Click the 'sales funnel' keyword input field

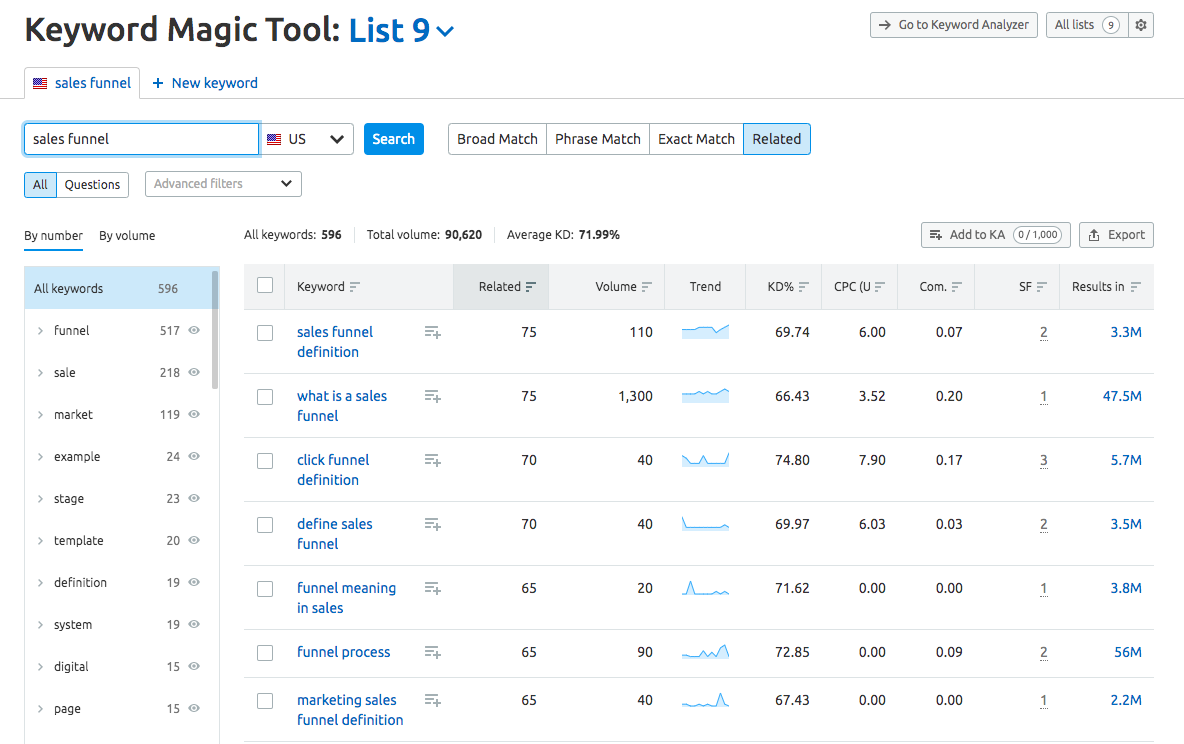pyautogui.click(x=141, y=139)
